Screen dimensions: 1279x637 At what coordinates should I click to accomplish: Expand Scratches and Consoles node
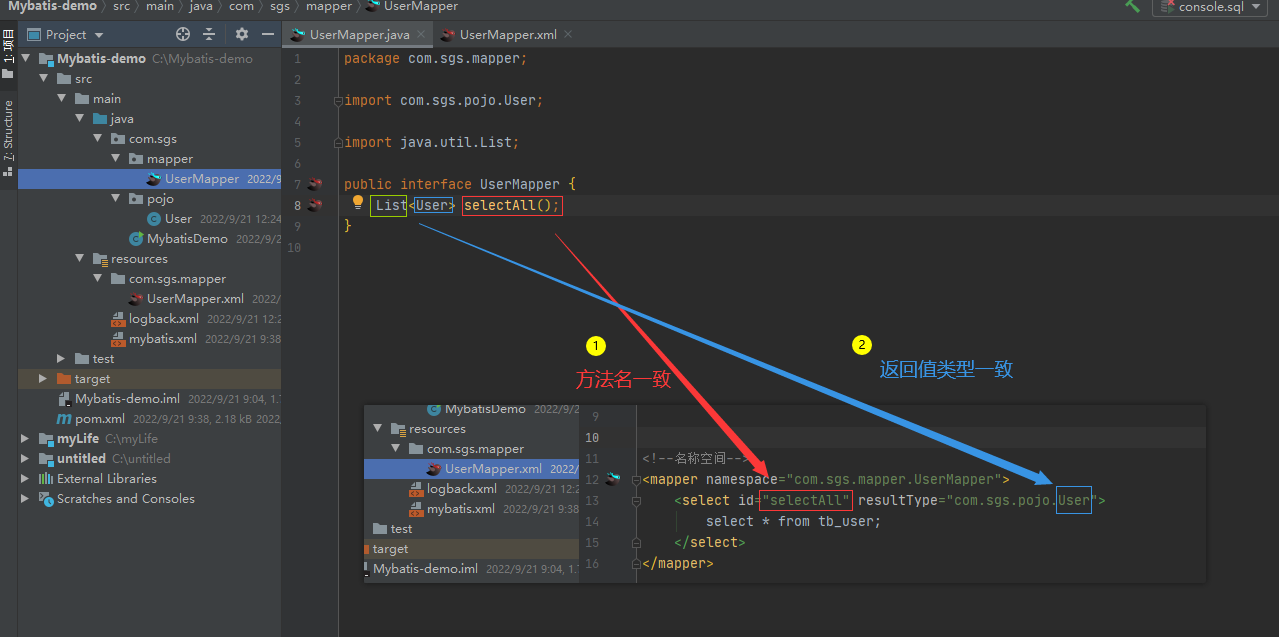25,498
